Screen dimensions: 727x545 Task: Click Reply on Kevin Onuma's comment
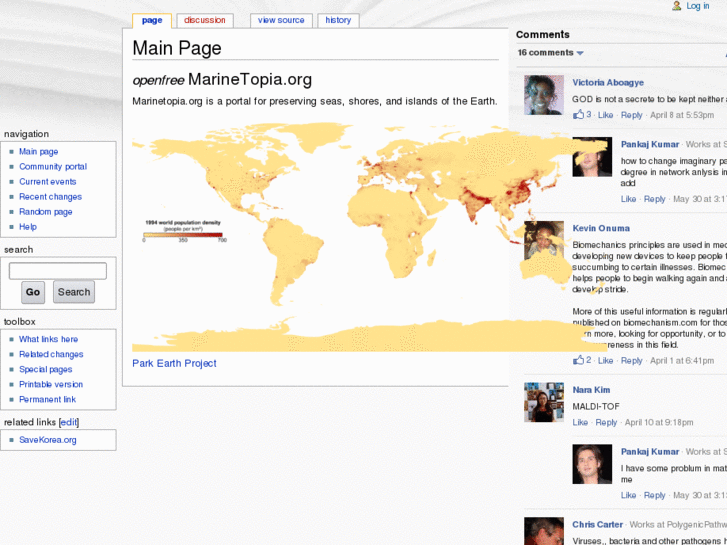coord(631,360)
